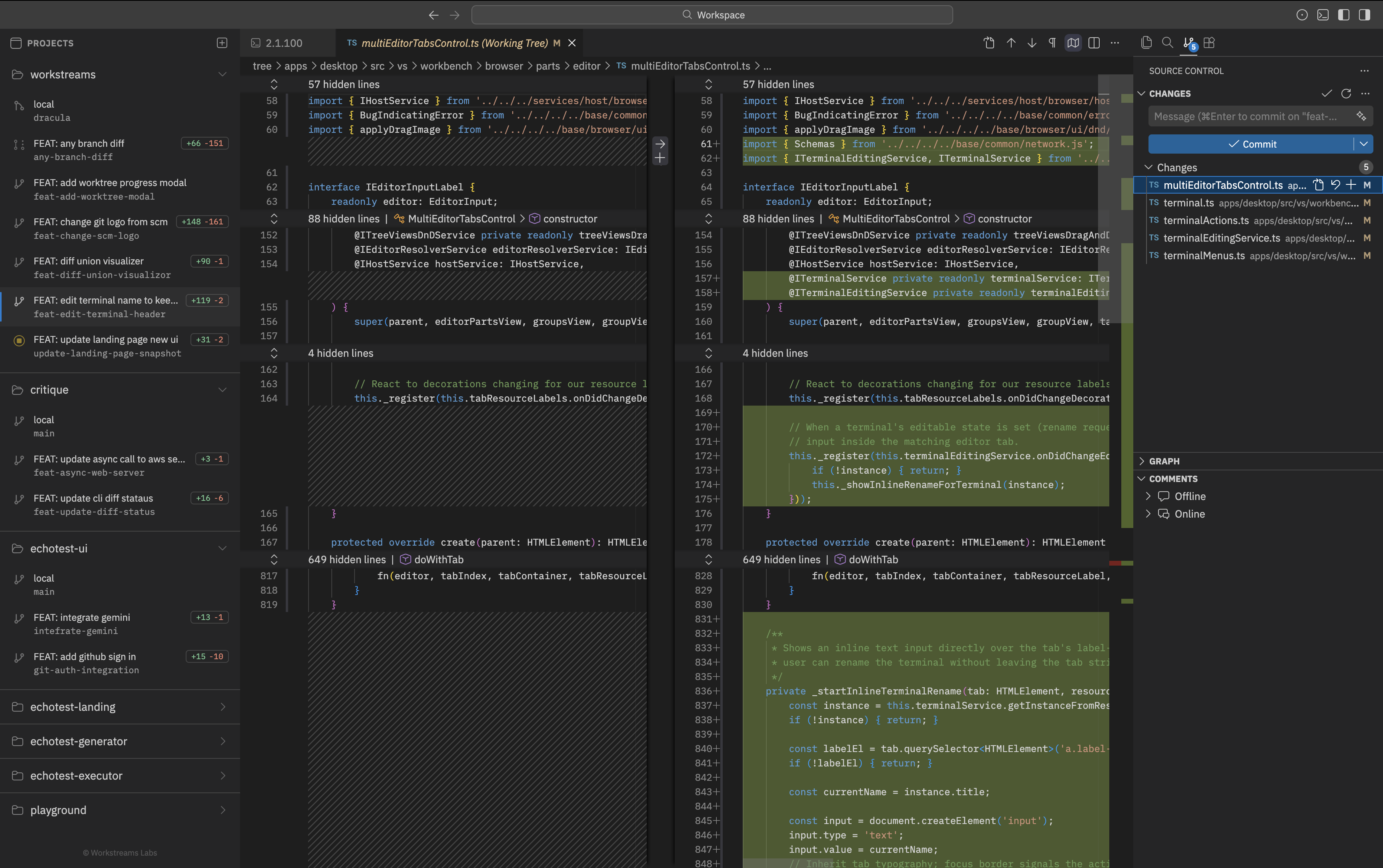Toggle the right panel visibility
The height and width of the screenshot is (868, 1383).
[x=1365, y=15]
